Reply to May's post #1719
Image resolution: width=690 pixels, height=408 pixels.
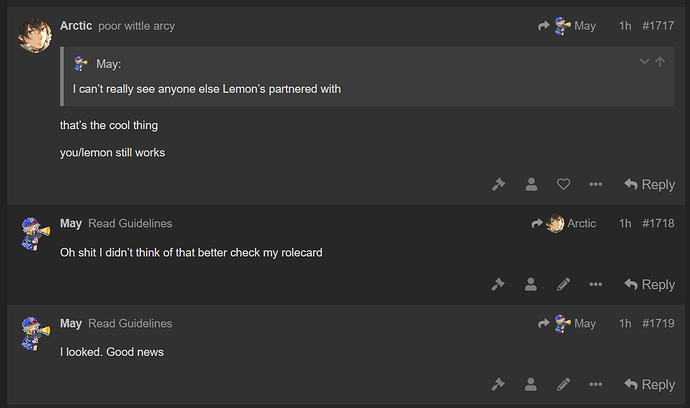[650, 384]
